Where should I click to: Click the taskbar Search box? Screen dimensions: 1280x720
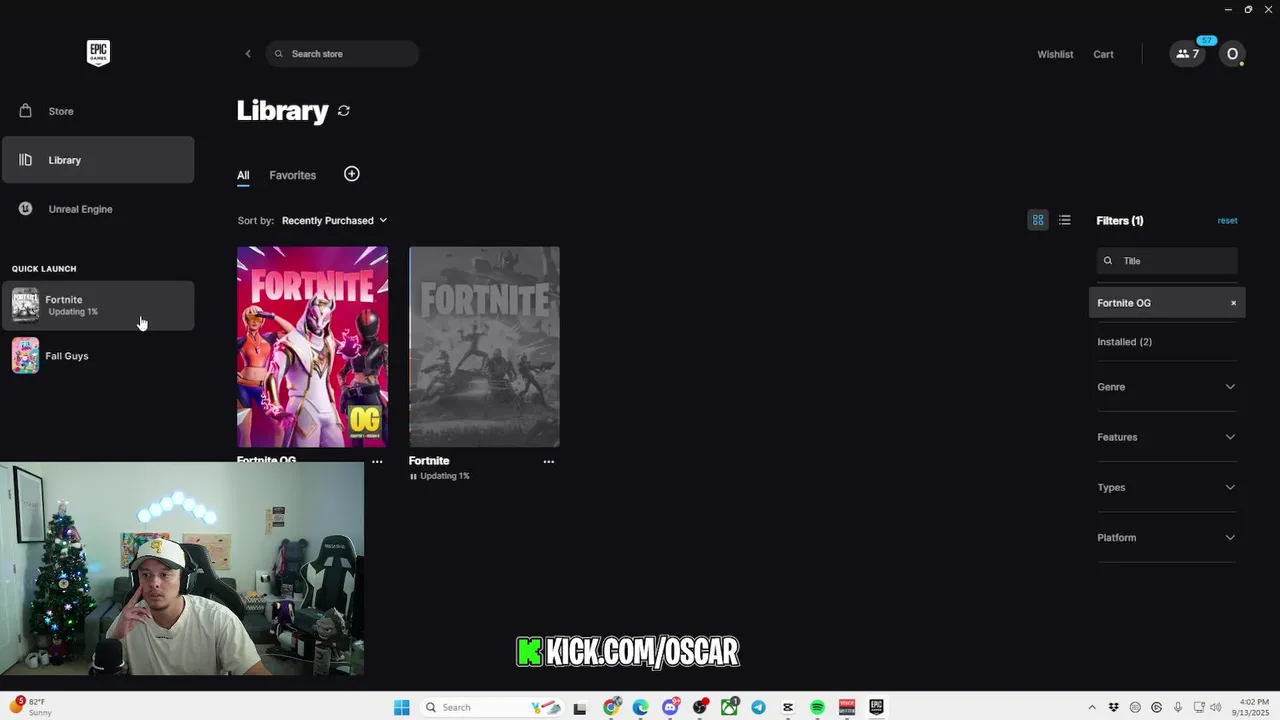[494, 707]
